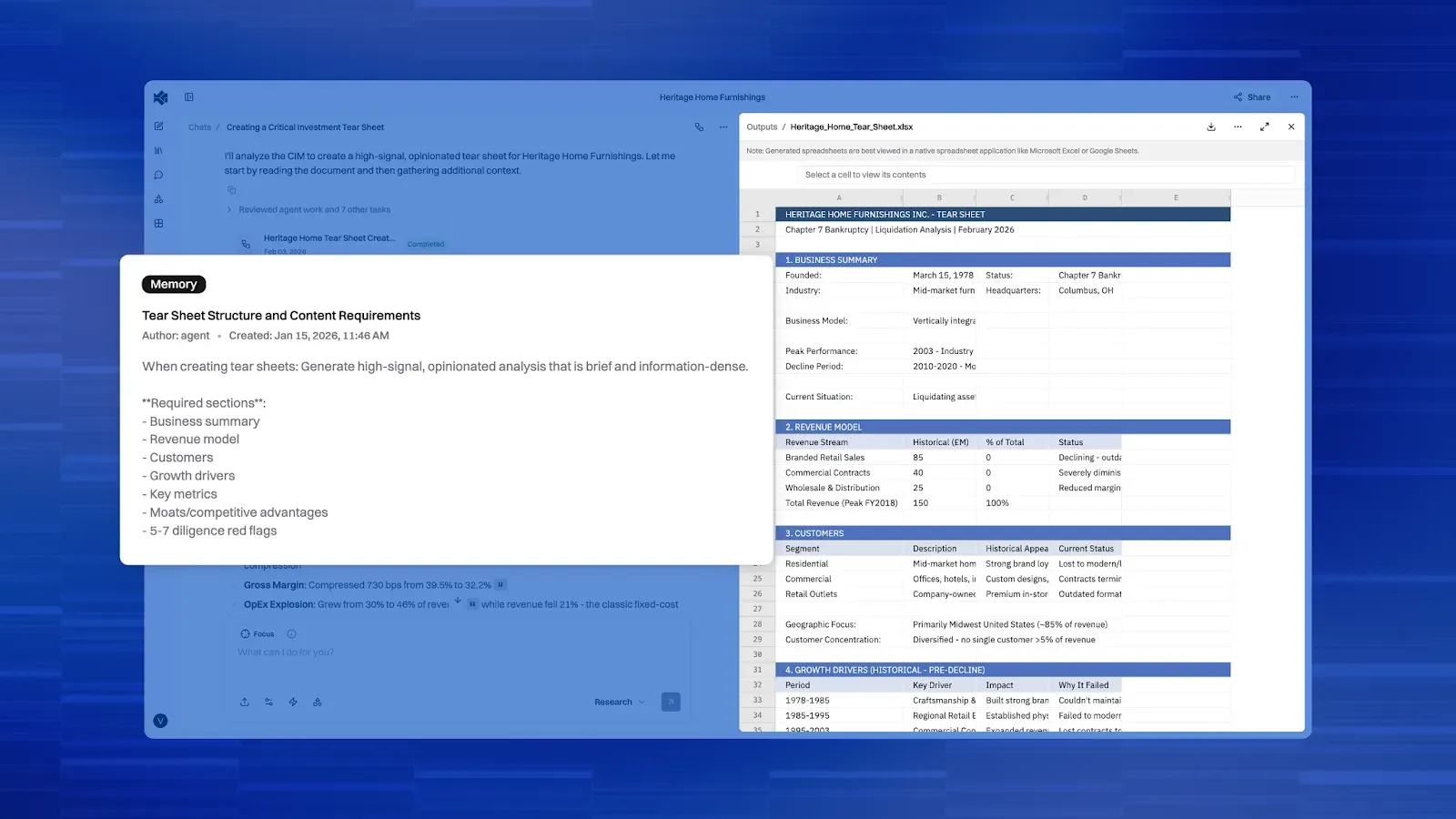Click the March 15, 1978 cell
The width and height of the screenshot is (1456, 819).
point(940,276)
